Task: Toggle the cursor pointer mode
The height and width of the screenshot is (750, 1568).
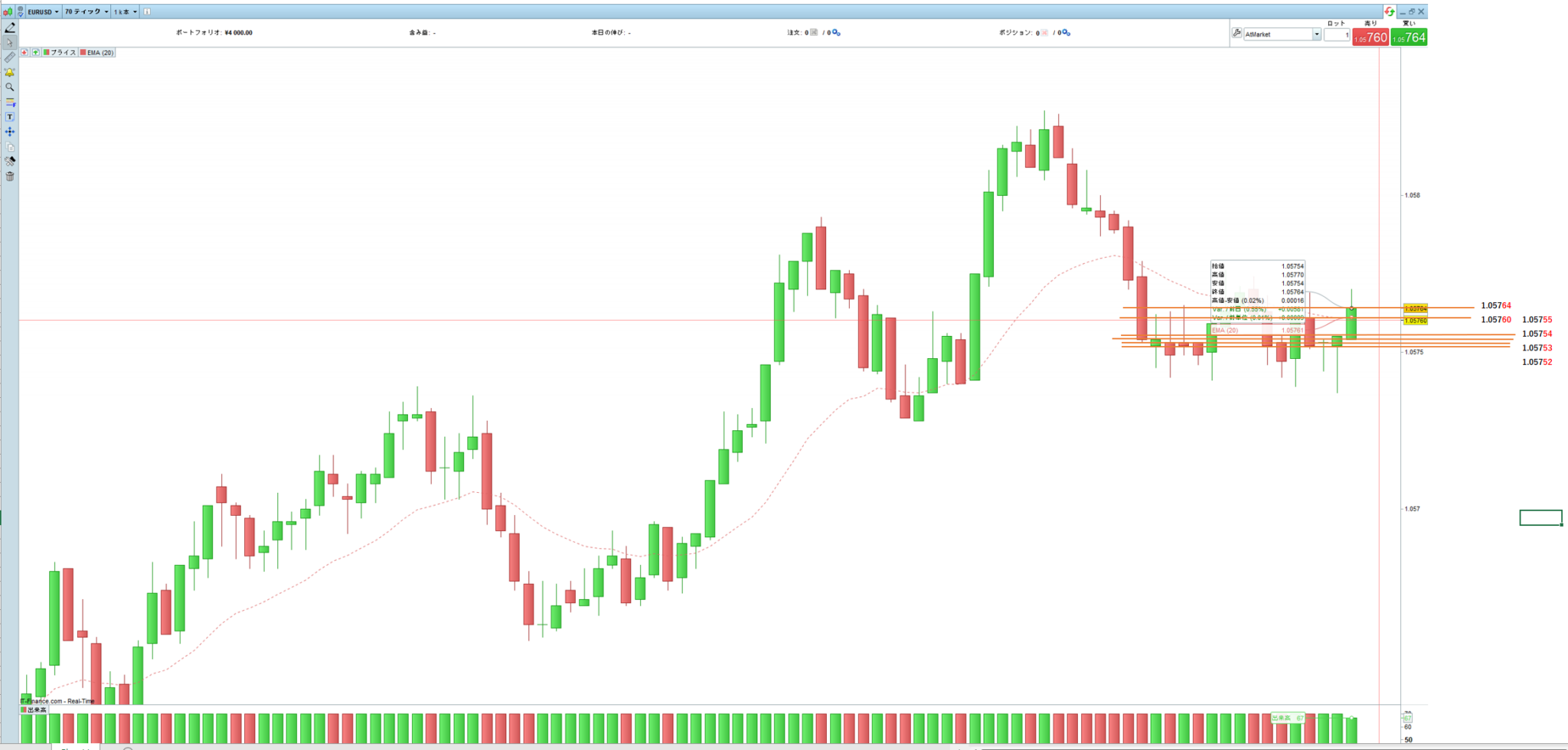Action: 10,43
